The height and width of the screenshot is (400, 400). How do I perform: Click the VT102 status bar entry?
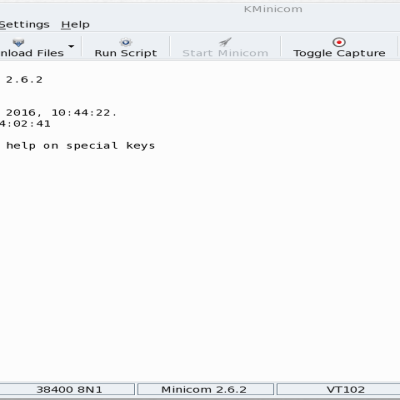pos(338,389)
